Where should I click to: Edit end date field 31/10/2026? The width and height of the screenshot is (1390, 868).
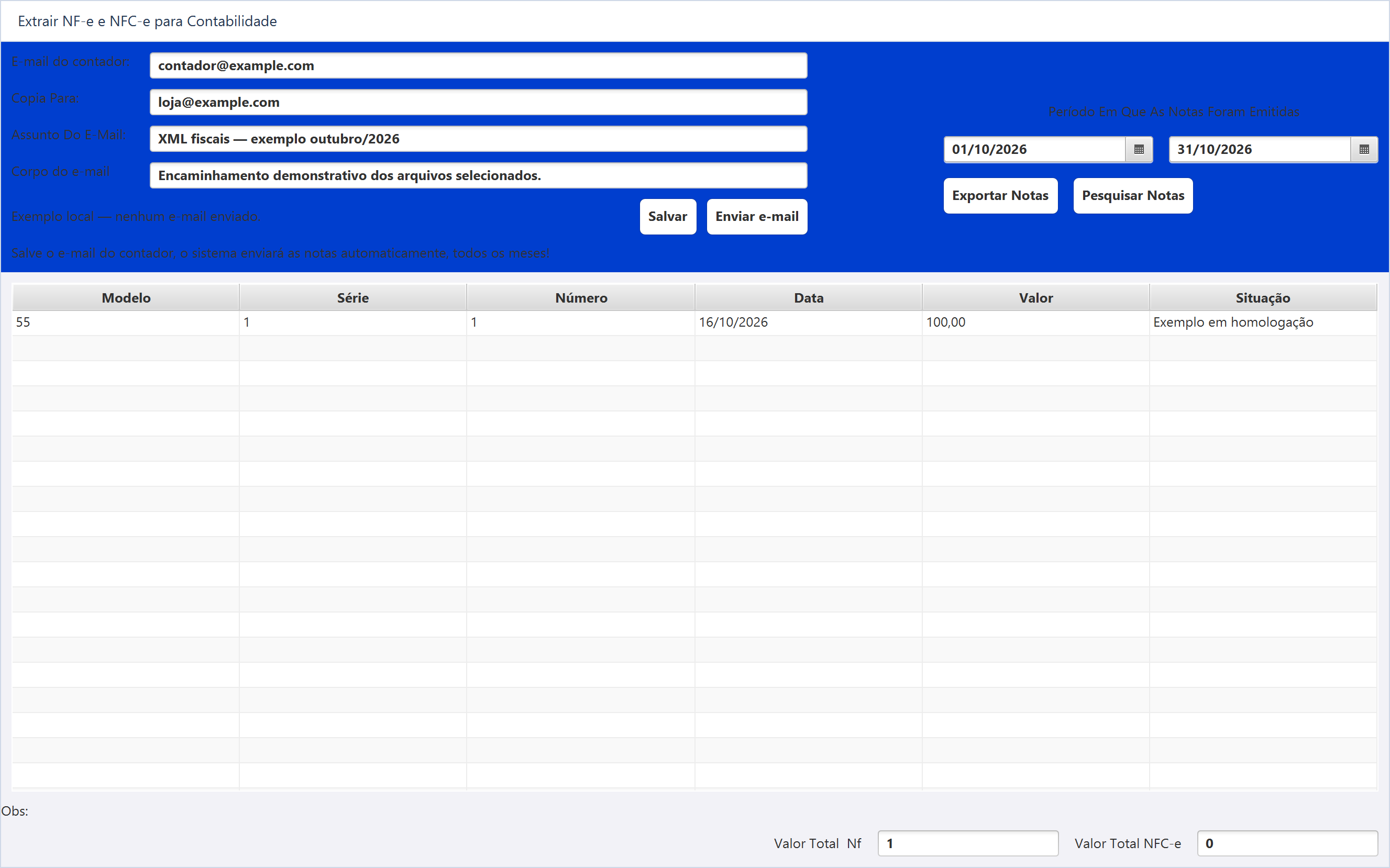pos(1260,149)
